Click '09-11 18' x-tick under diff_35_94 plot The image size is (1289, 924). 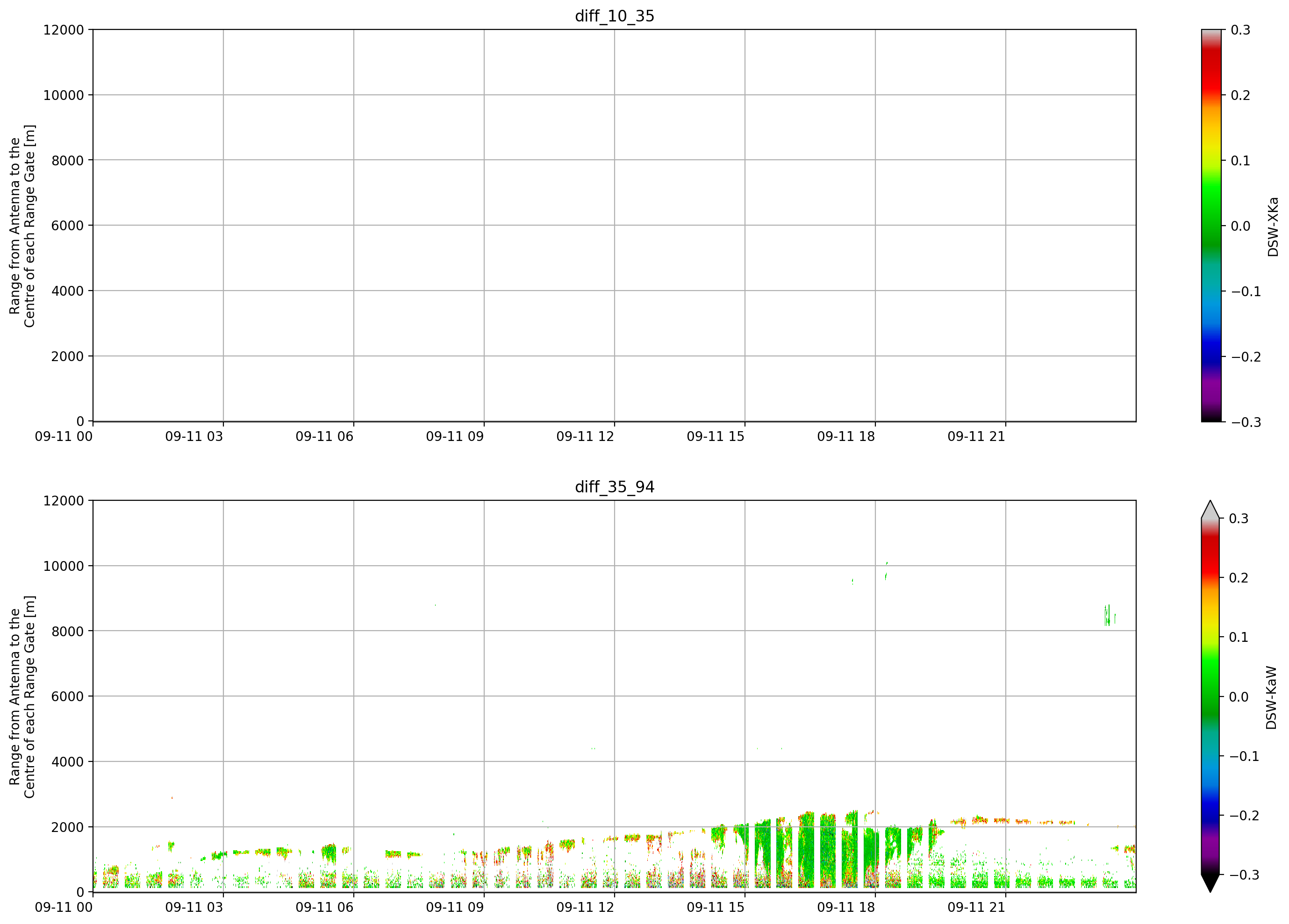click(x=846, y=907)
